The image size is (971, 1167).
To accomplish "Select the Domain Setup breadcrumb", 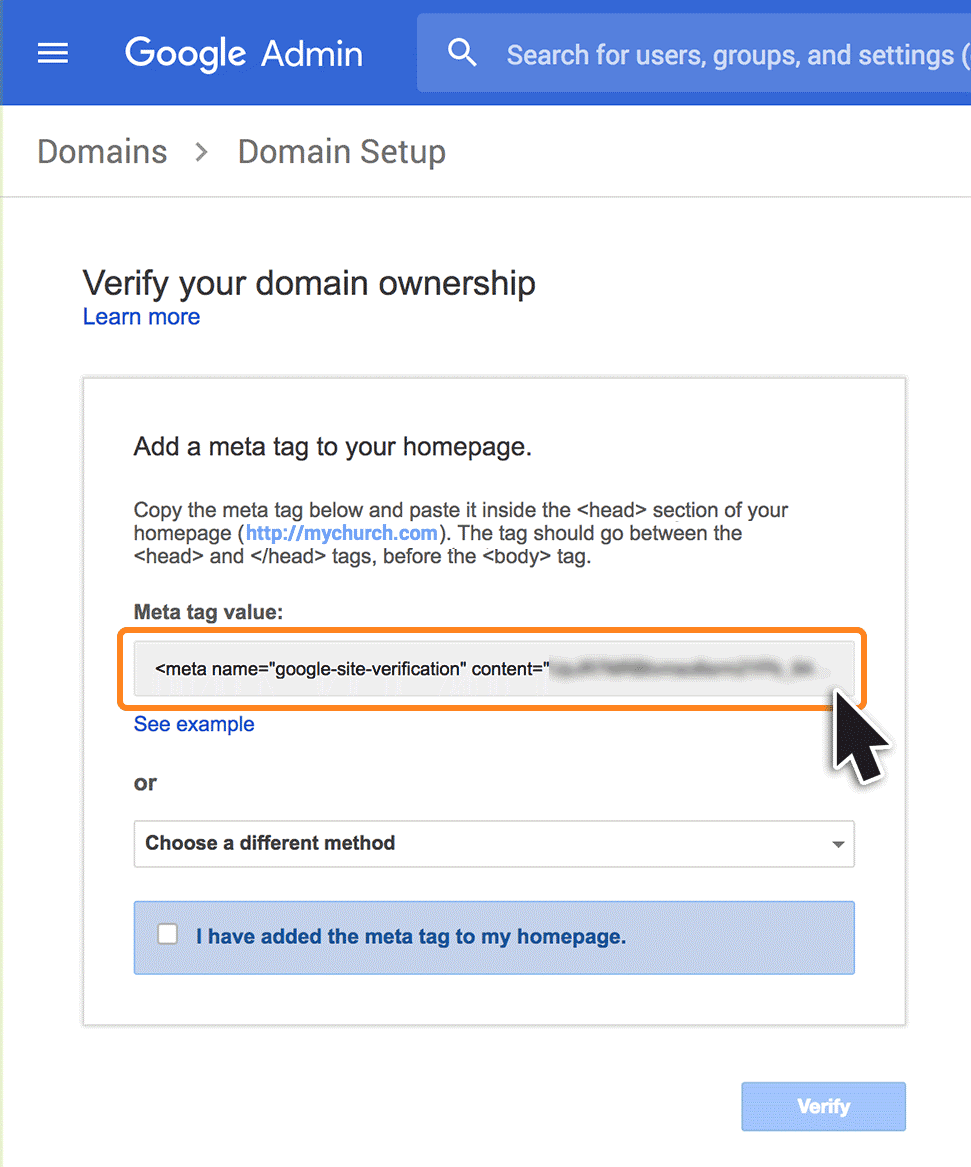I will [x=341, y=152].
